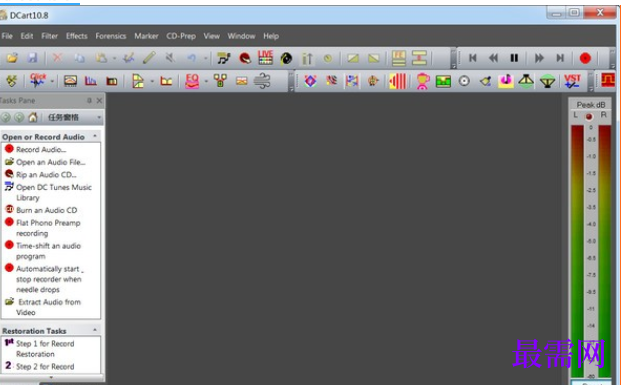
Task: Open the Filter menu
Action: (x=49, y=36)
